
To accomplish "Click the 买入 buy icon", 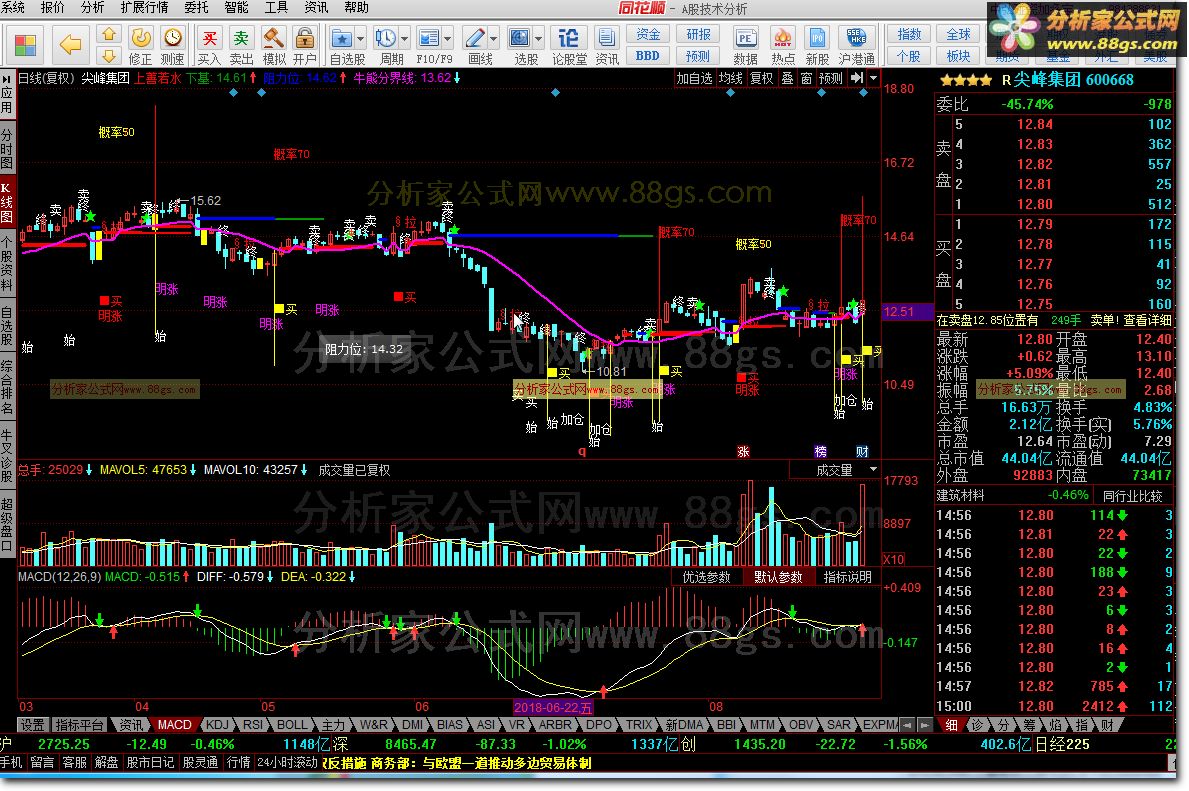I will tap(209, 46).
